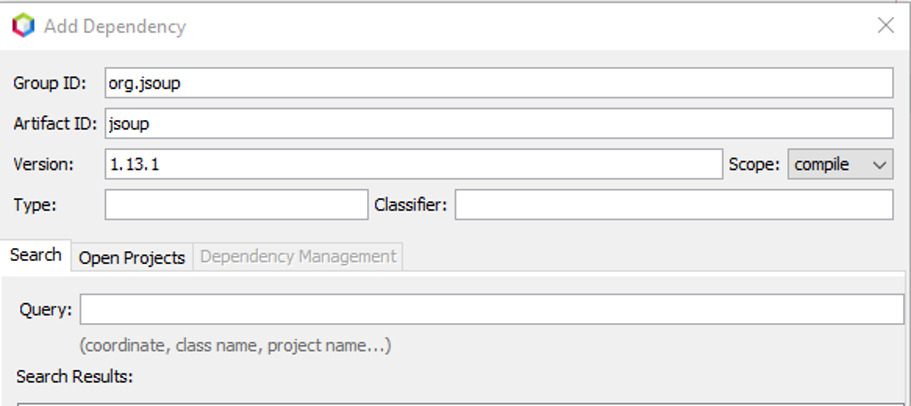Open the Scope dropdown set to compile

[x=840, y=164]
